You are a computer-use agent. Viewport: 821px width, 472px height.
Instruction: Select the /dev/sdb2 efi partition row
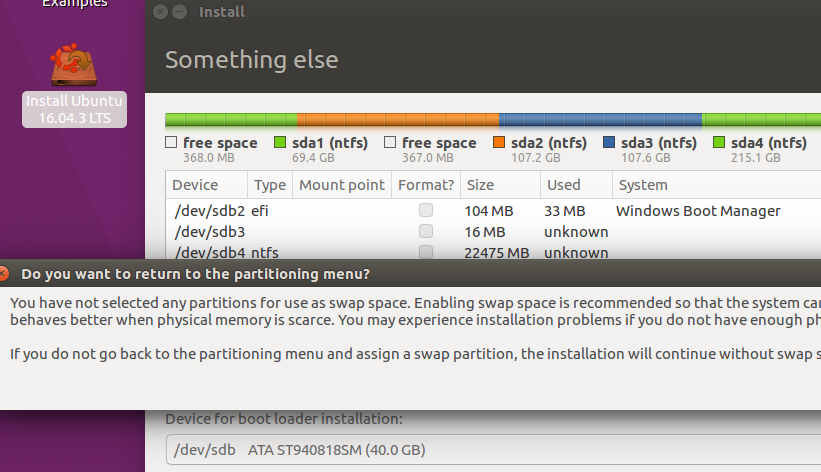pyautogui.click(x=493, y=211)
